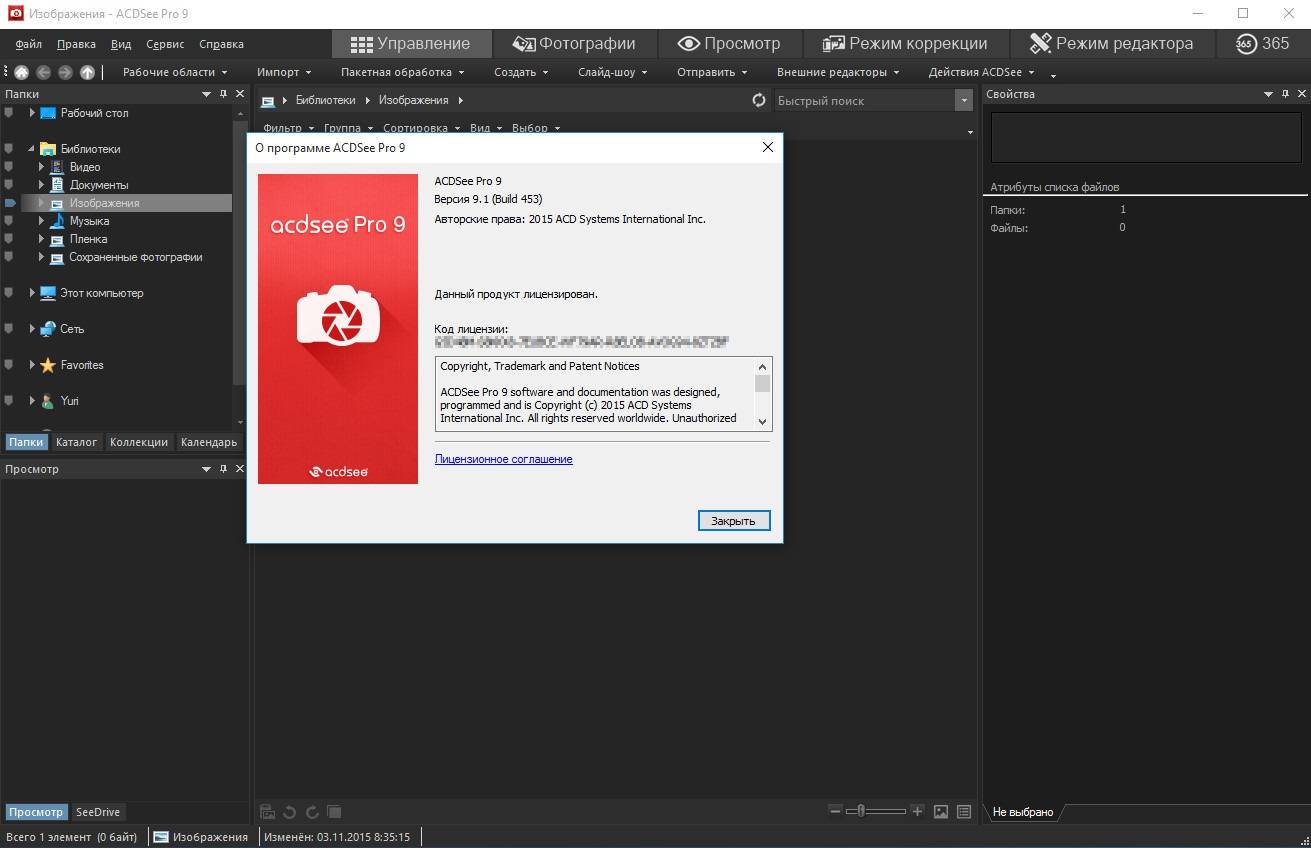The height and width of the screenshot is (848, 1311).
Task: Switch to Просмотр mode at top
Action: pos(728,44)
